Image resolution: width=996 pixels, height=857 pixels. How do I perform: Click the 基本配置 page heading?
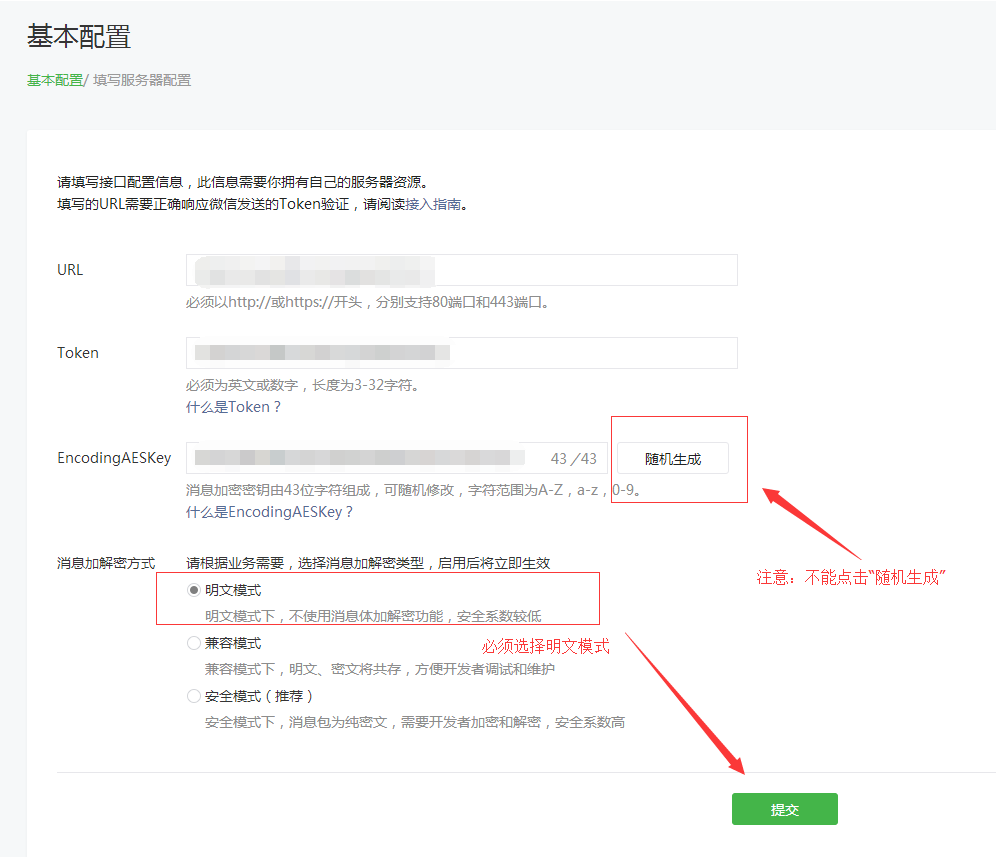coord(79,37)
